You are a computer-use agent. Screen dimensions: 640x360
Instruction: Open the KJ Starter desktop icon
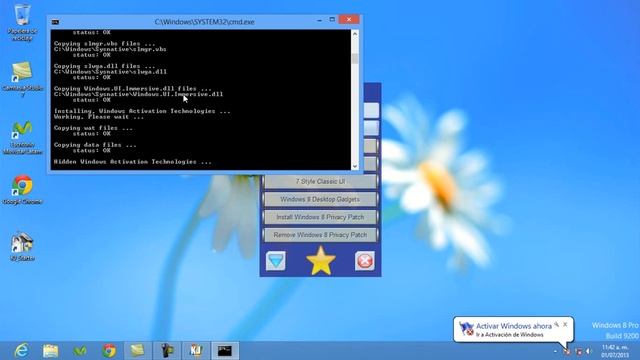coord(22,247)
